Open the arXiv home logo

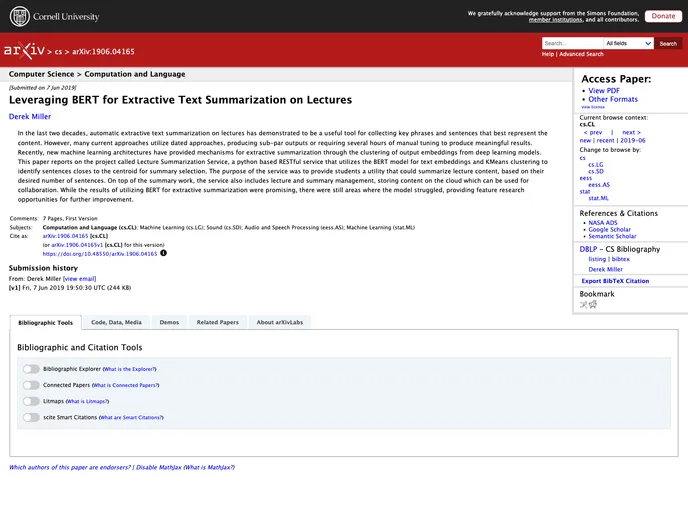click(x=24, y=50)
